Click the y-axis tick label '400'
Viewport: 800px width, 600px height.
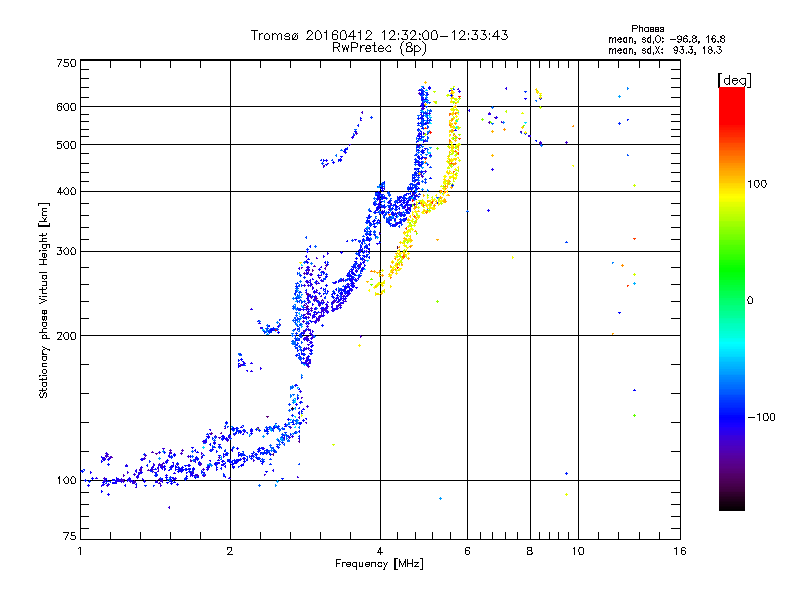66,192
